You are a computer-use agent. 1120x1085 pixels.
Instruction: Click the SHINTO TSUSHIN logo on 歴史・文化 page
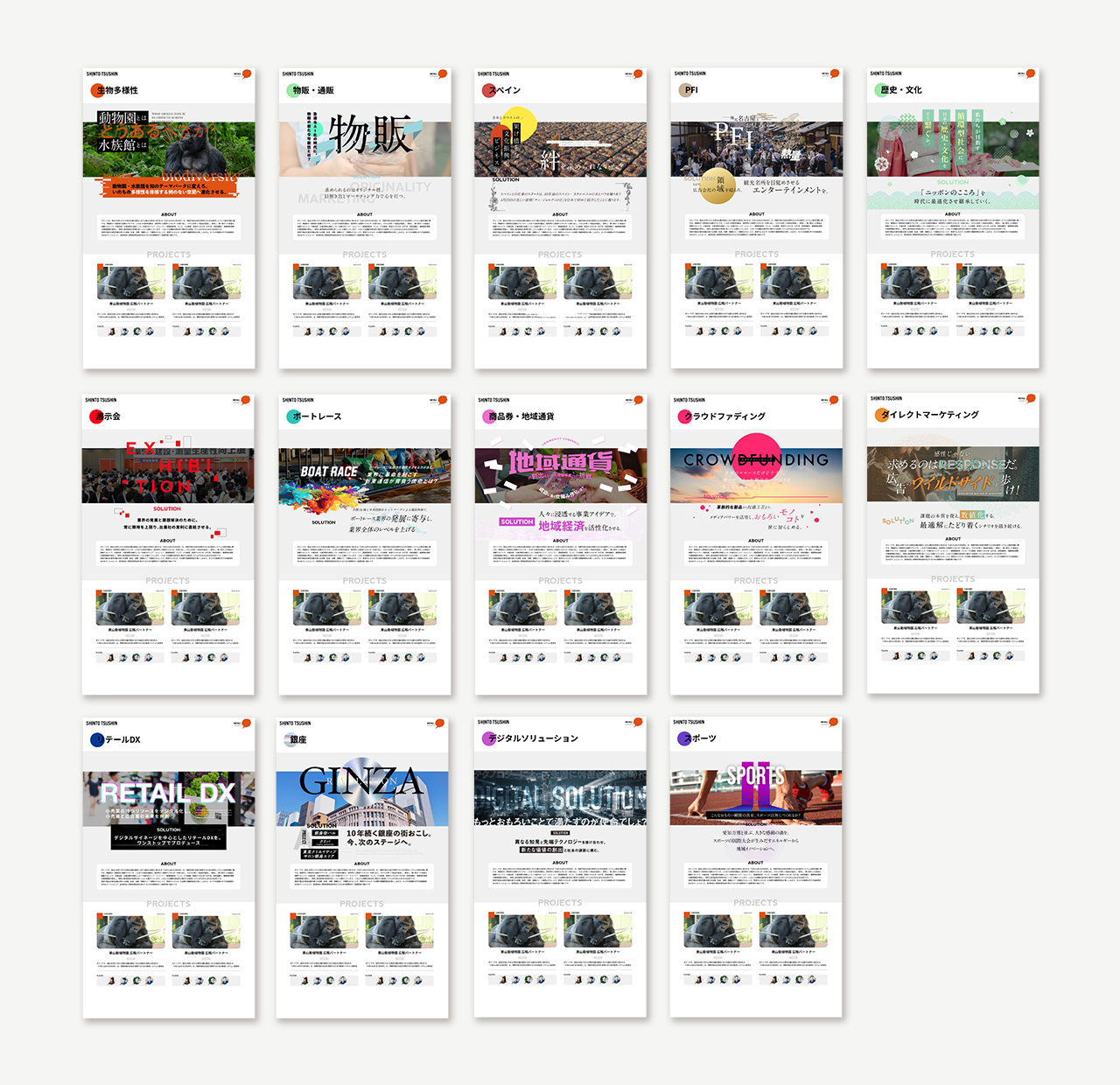tap(885, 73)
